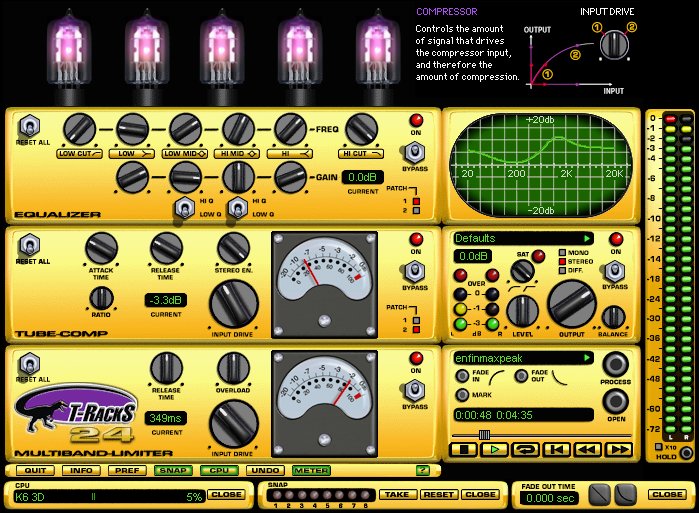
Task: Click the TAKE snapshot button
Action: [397, 494]
